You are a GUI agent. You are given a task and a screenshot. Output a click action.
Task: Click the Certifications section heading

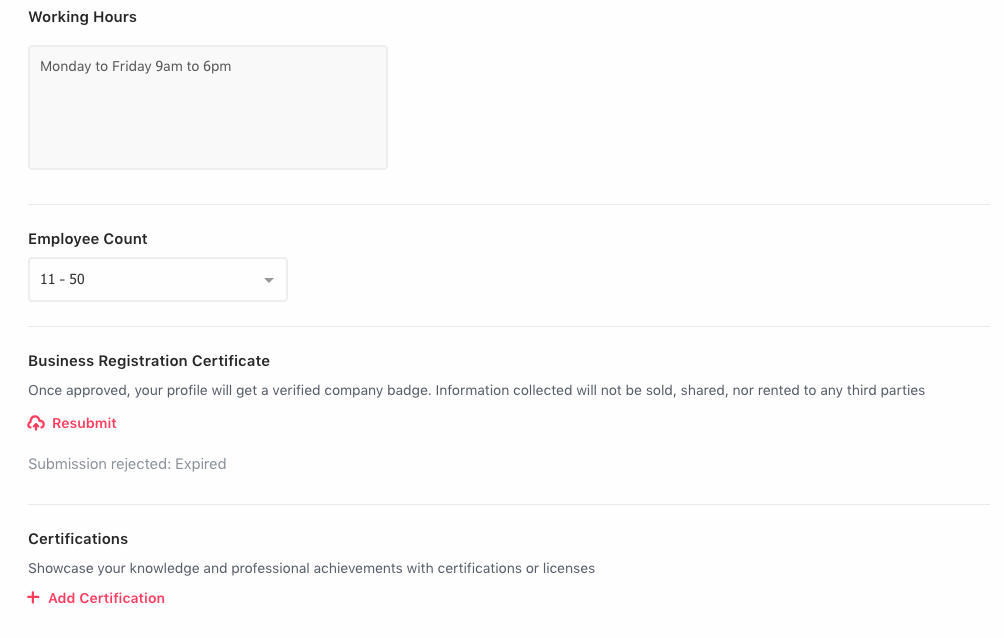tap(78, 539)
